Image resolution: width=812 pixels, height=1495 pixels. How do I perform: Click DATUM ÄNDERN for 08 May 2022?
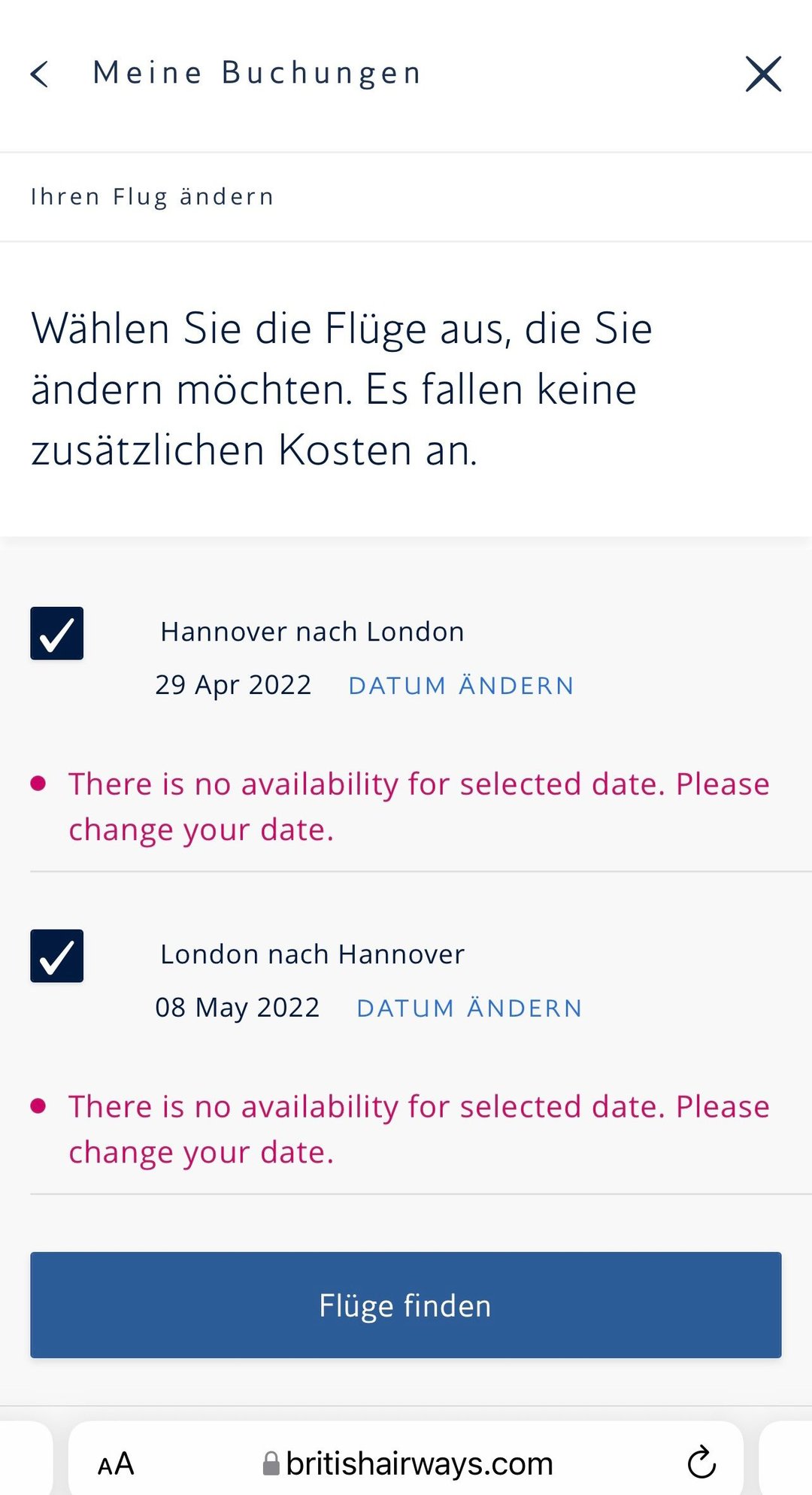[x=469, y=1008]
